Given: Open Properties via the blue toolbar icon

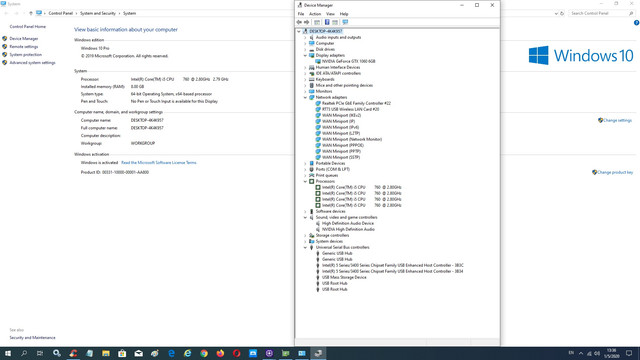Looking at the screenshot, I should pos(327,22).
